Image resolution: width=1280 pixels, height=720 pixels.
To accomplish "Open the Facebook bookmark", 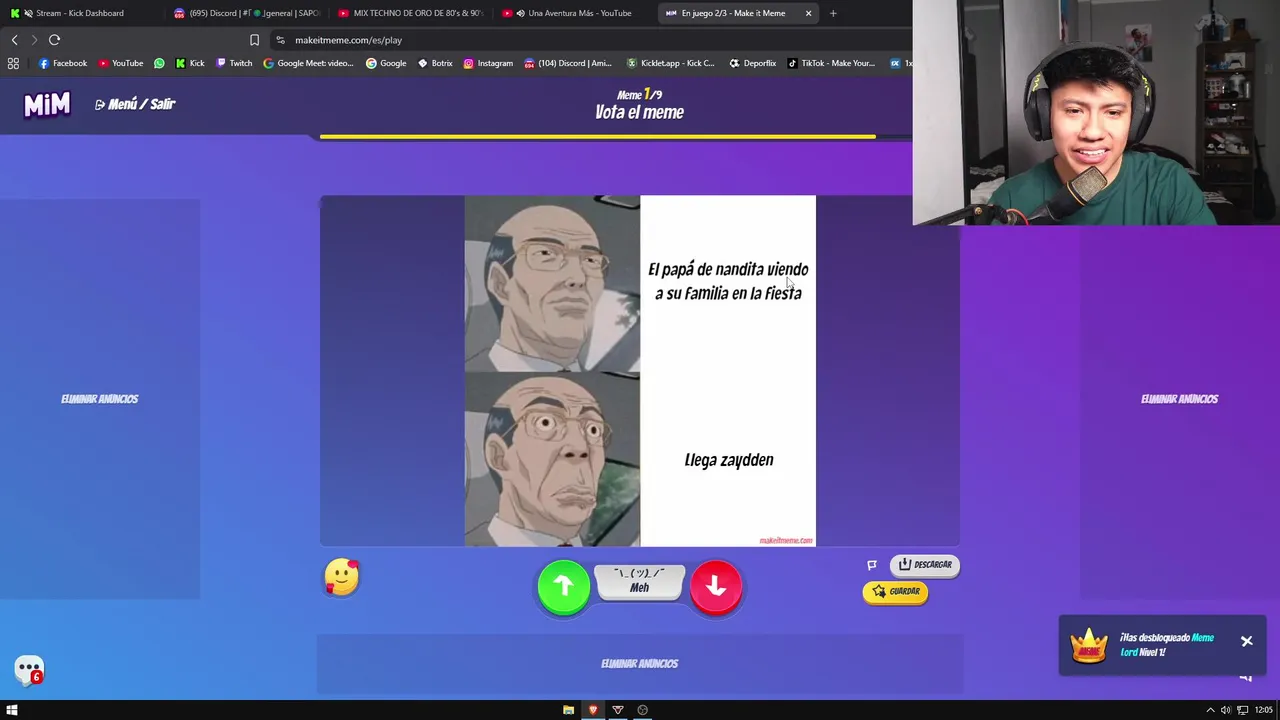I will (x=63, y=63).
